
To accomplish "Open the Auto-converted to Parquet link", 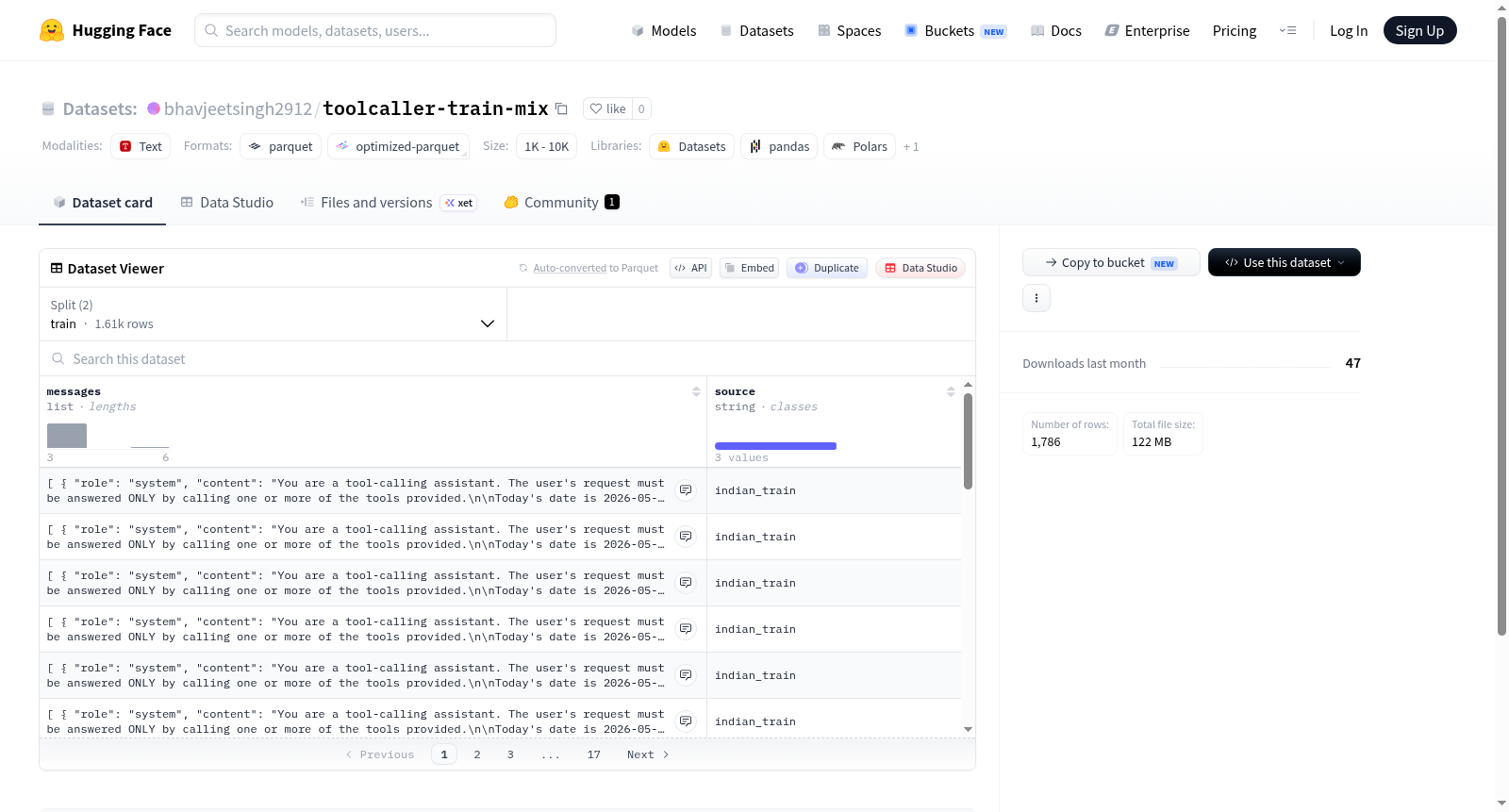I will click(x=570, y=268).
